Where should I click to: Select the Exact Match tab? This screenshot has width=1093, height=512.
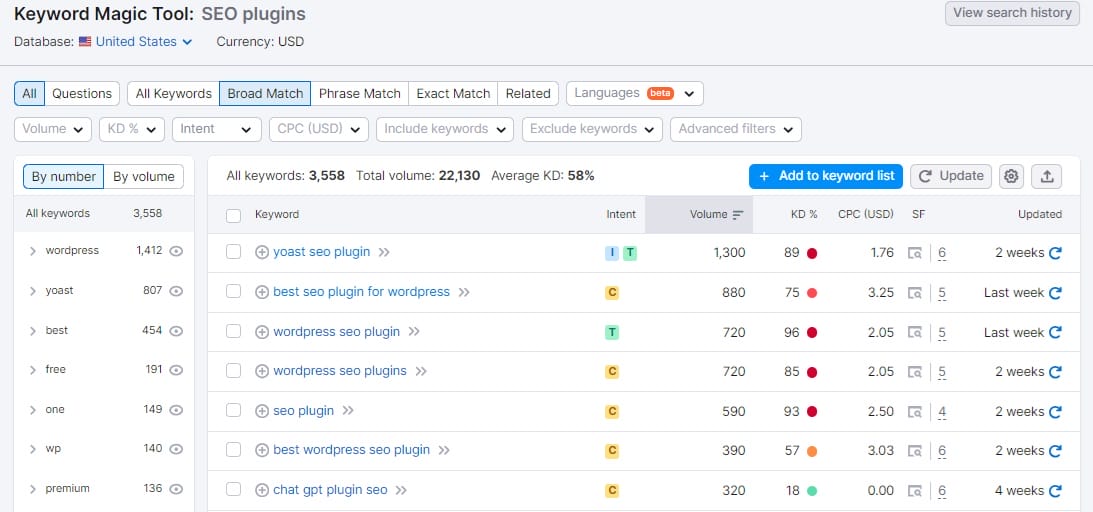tap(453, 93)
